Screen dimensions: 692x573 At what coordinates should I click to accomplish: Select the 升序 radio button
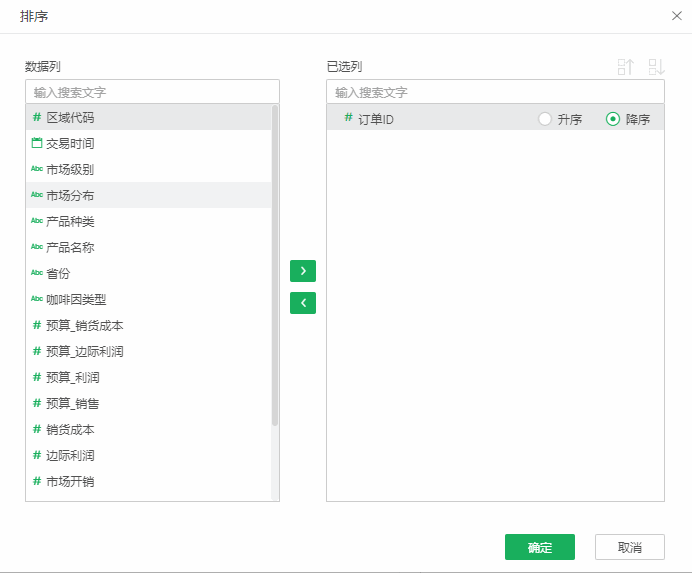[x=545, y=119]
